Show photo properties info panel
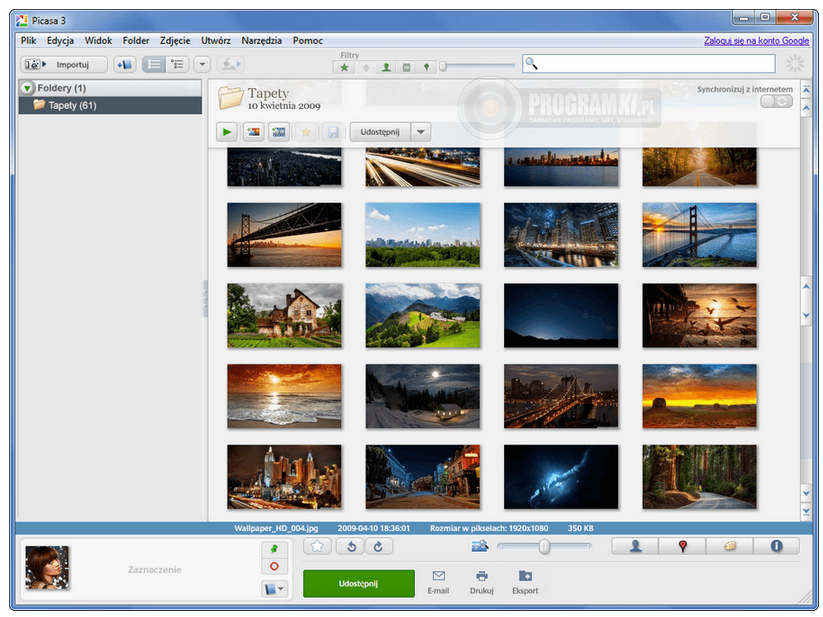Viewport: 823px width, 617px height. pyautogui.click(x=776, y=546)
